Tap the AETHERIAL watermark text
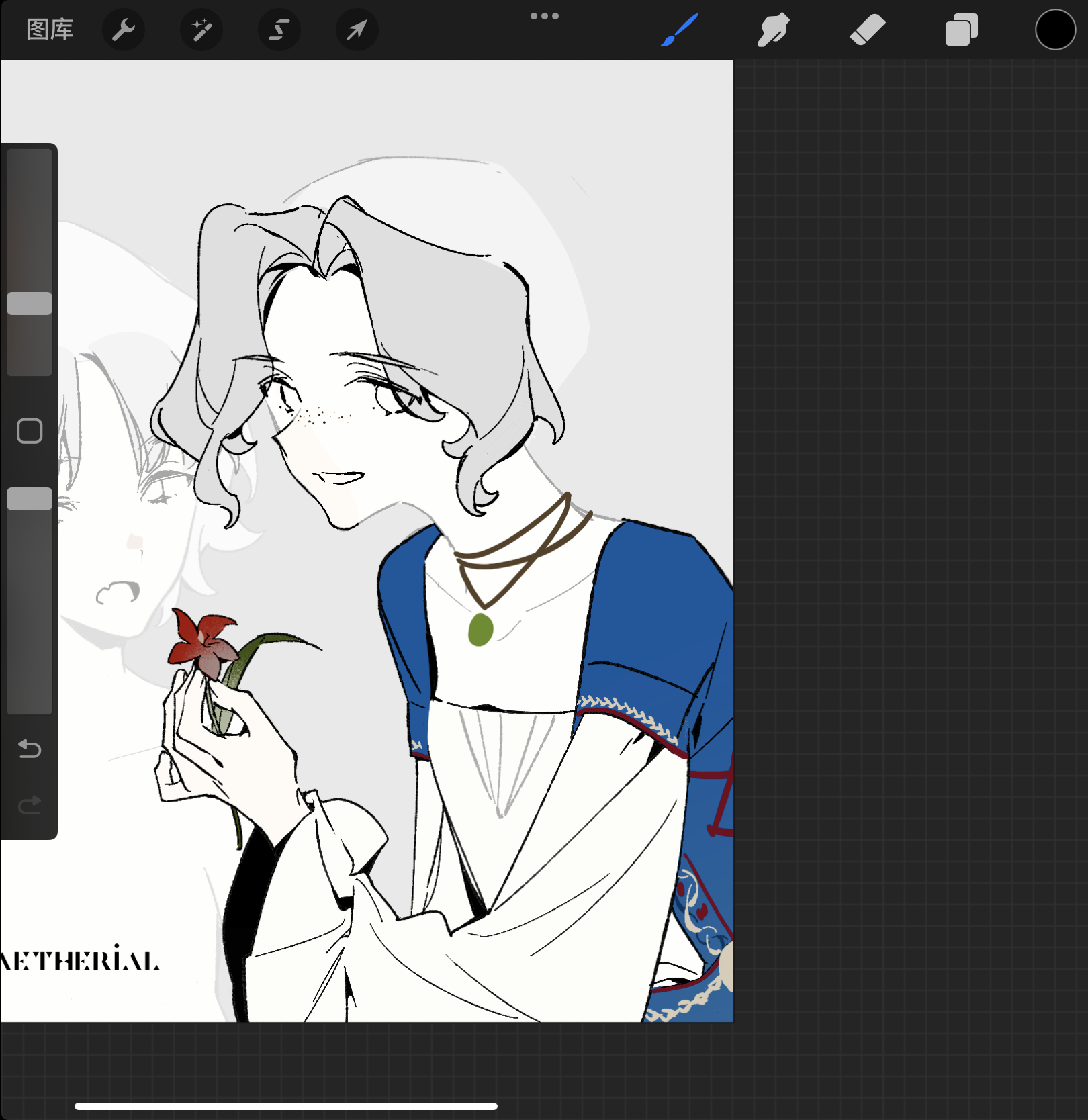This screenshot has width=1088, height=1120. click(x=81, y=960)
